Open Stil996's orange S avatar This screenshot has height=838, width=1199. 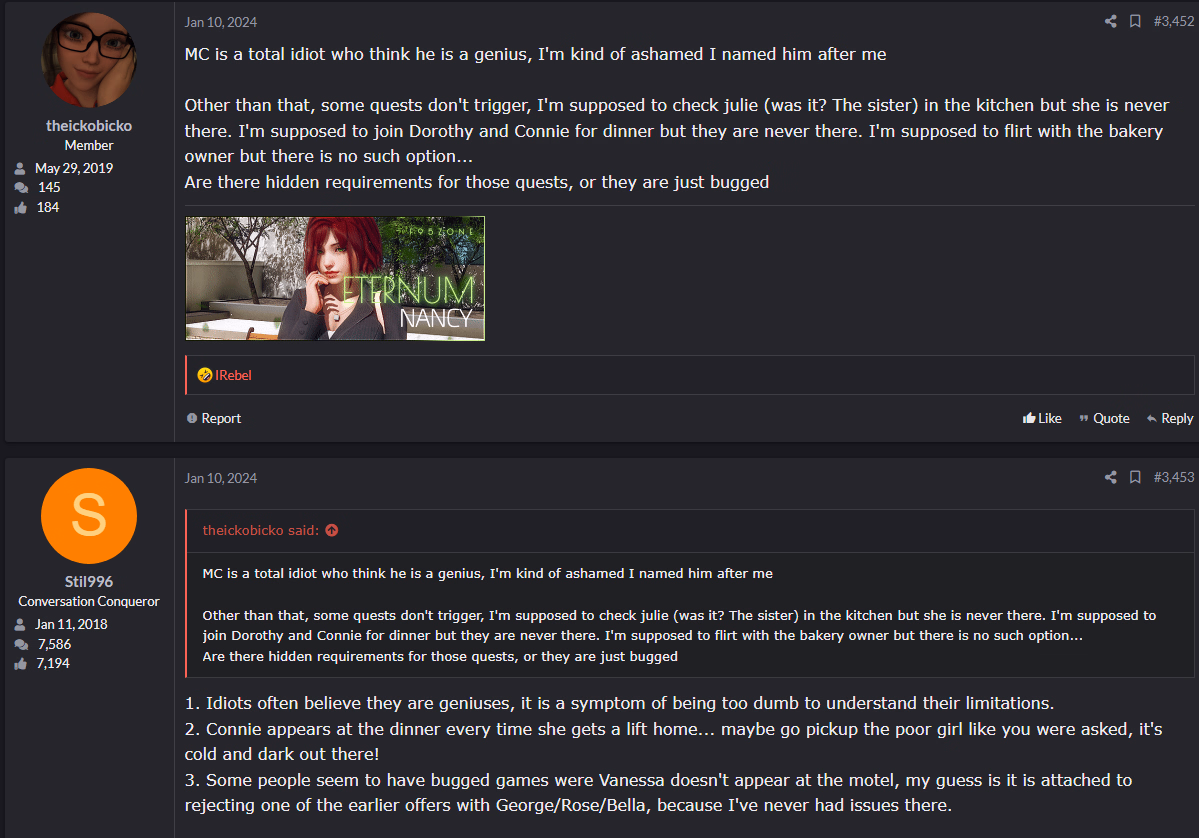89,515
